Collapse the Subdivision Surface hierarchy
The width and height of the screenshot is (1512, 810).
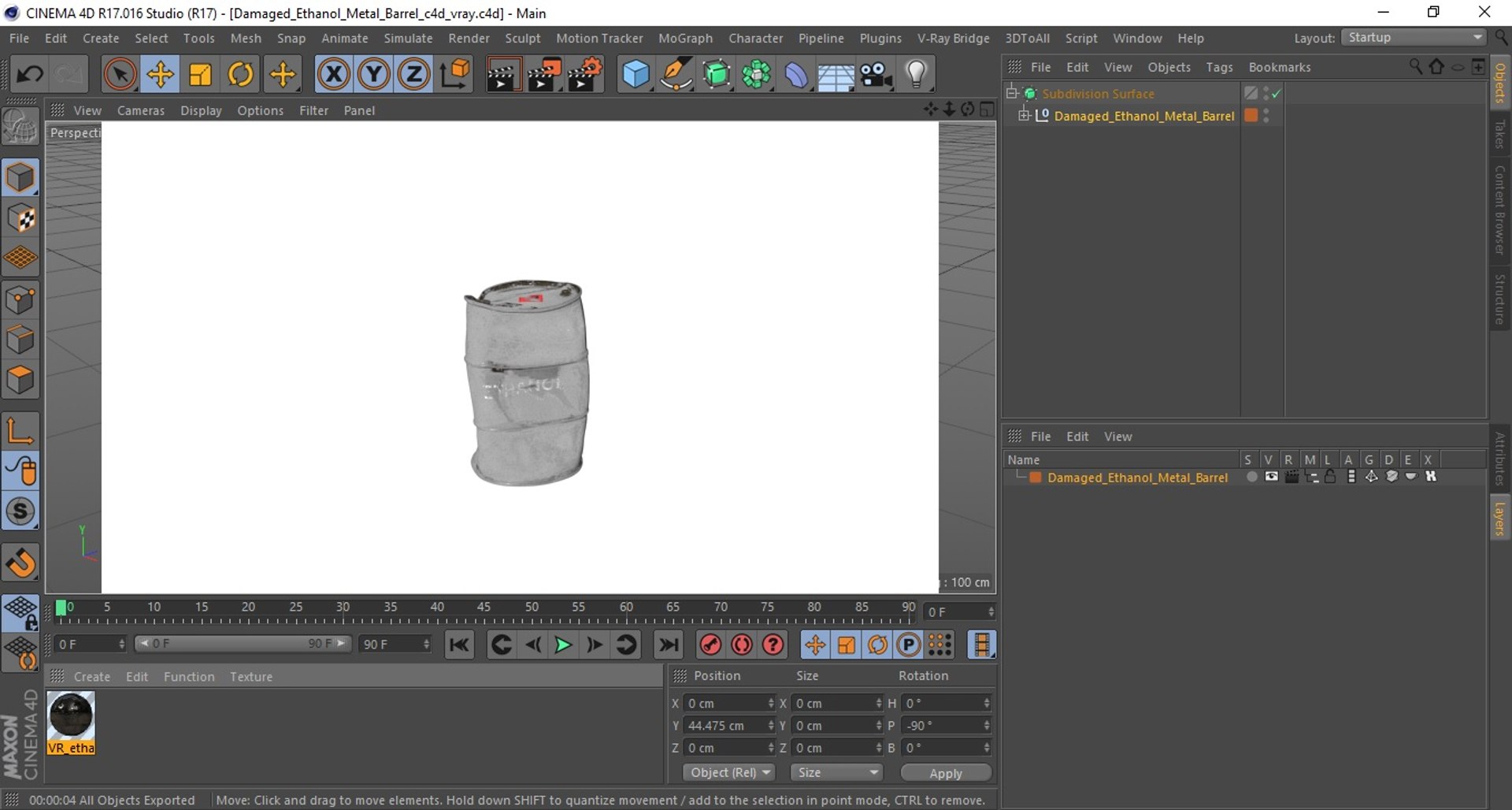(x=1012, y=94)
